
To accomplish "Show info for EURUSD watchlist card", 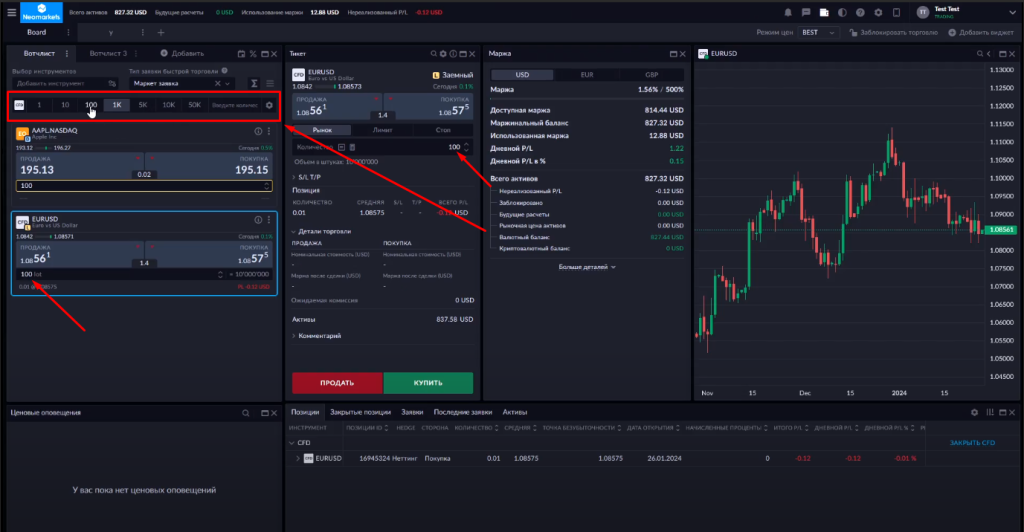I will (258, 220).
